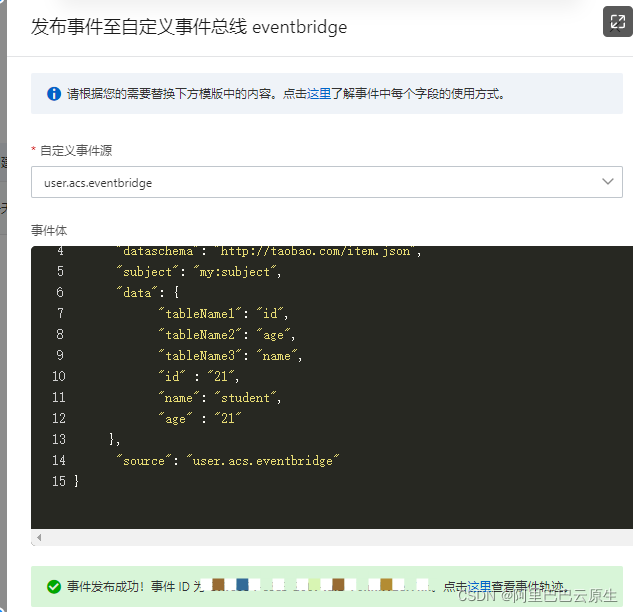
Task: Click the empty area below line 15 in the editor
Action: pyautogui.click(x=331, y=509)
